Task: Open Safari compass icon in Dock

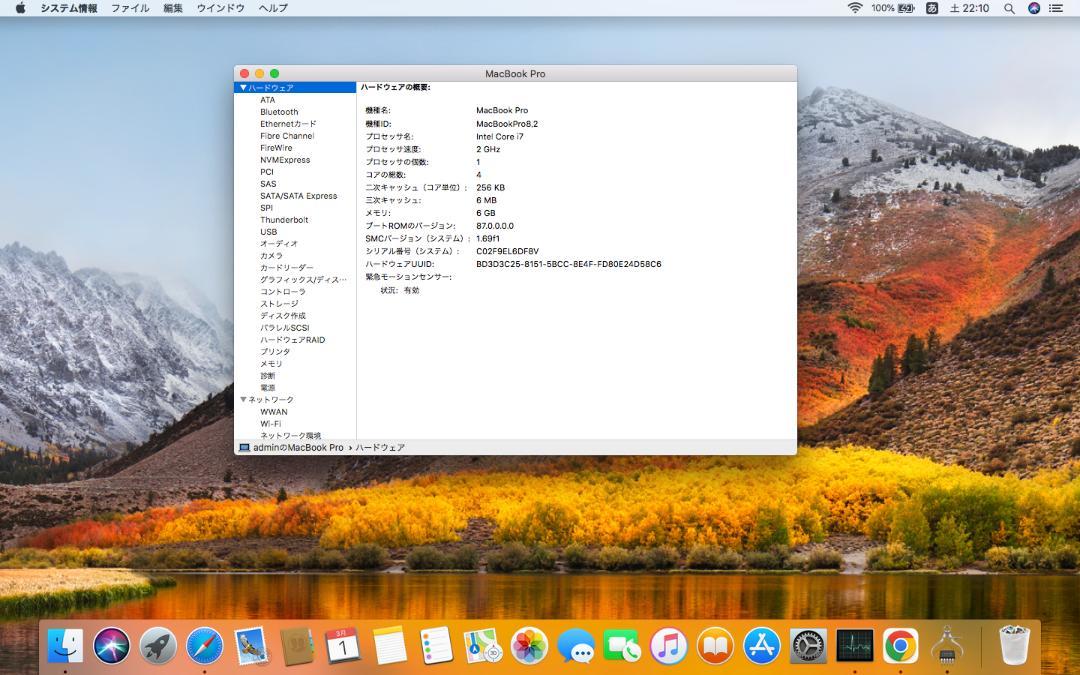Action: [205, 647]
